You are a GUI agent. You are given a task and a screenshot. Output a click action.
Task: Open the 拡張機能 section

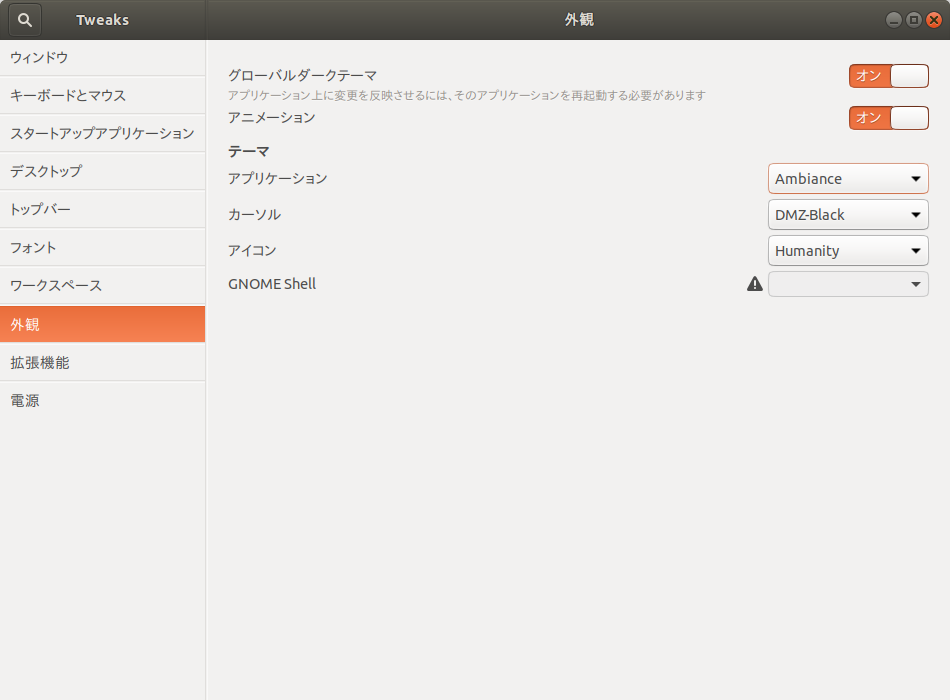click(x=103, y=362)
